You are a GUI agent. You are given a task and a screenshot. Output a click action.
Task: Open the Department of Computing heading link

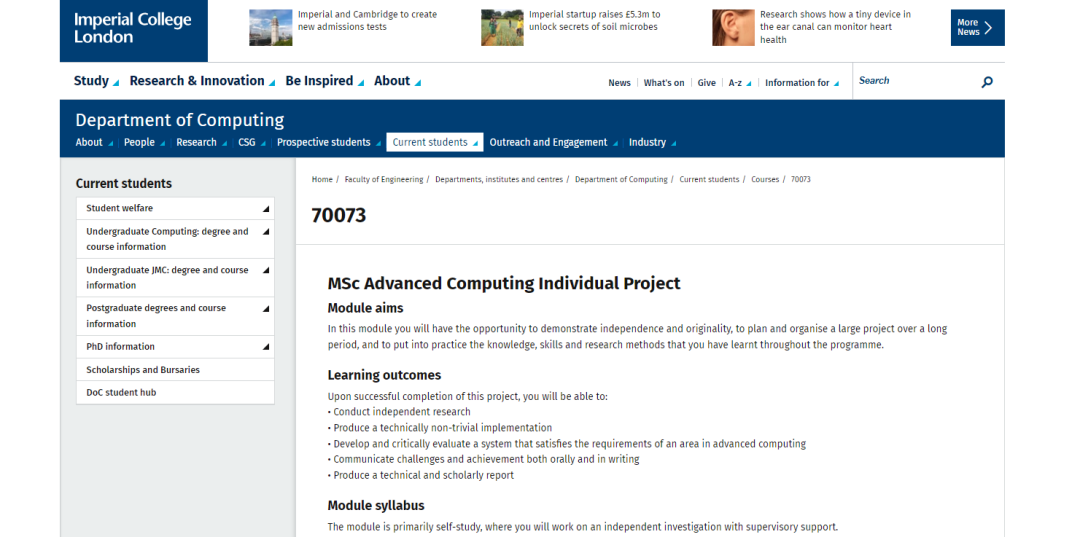point(180,120)
